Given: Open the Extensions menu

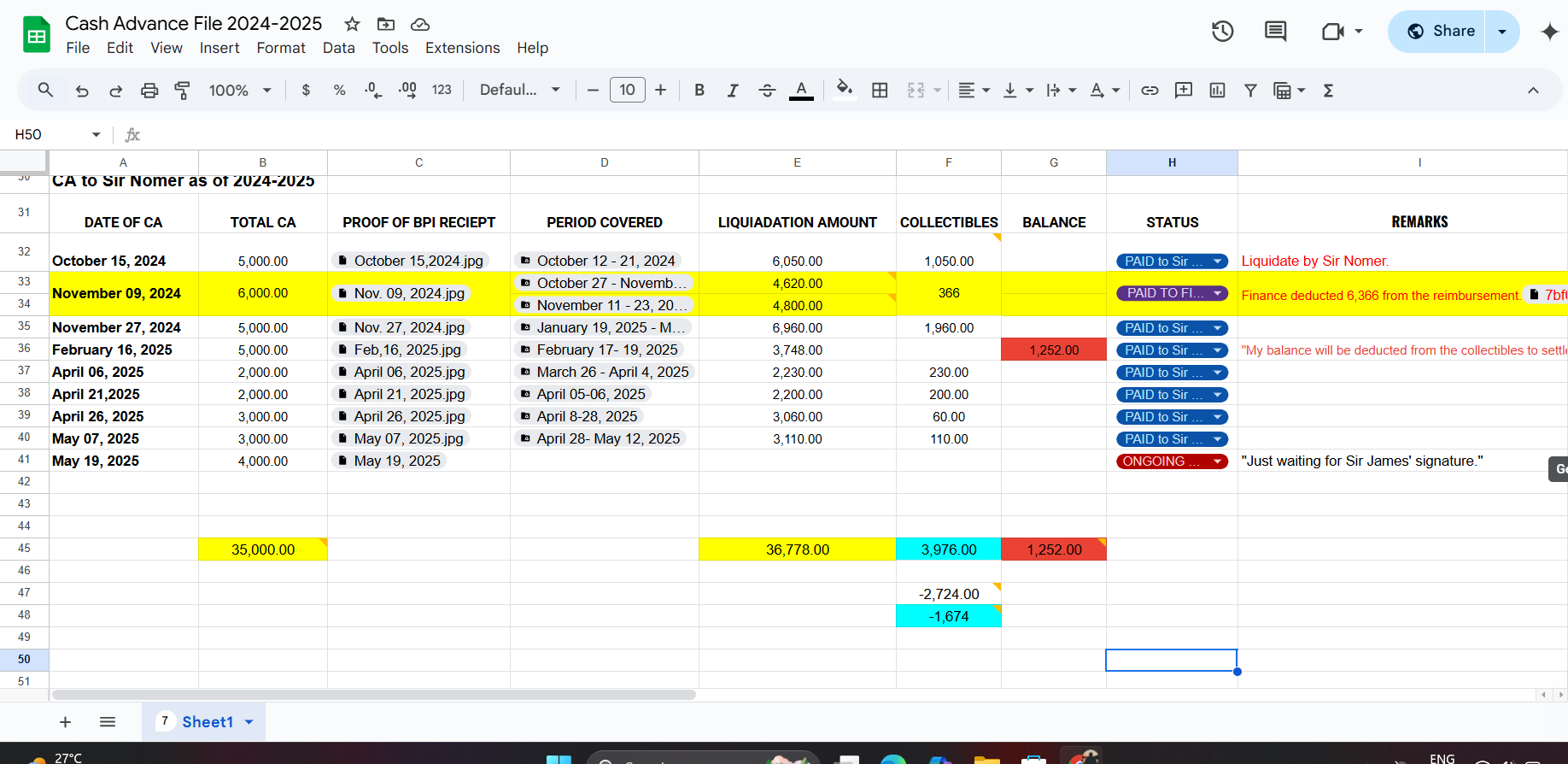Looking at the screenshot, I should point(463,48).
